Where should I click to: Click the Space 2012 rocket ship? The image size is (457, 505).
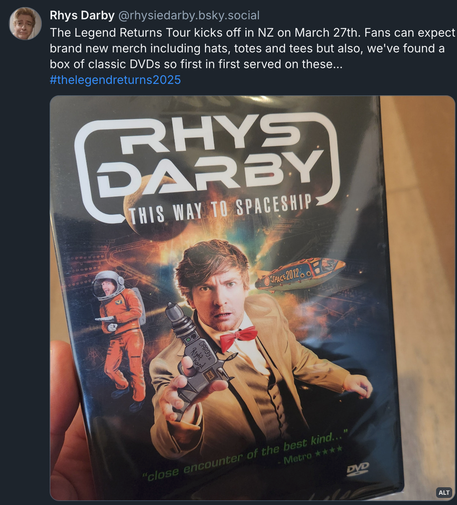[300, 274]
